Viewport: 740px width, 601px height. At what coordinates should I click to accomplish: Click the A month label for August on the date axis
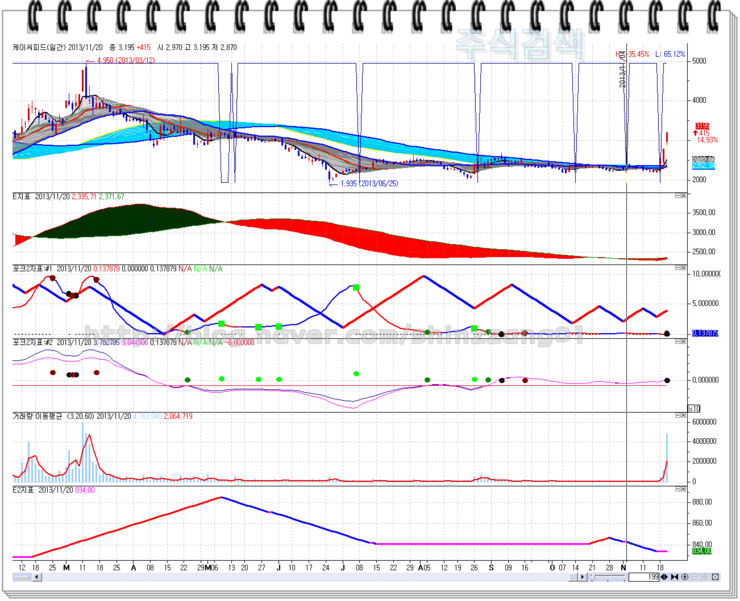point(421,567)
